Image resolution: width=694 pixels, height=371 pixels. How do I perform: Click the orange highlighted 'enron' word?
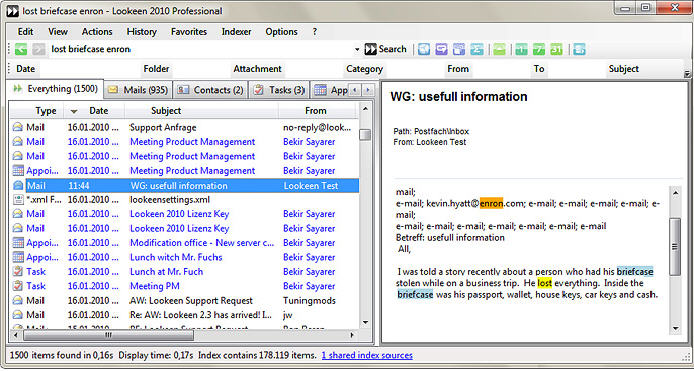tap(491, 204)
